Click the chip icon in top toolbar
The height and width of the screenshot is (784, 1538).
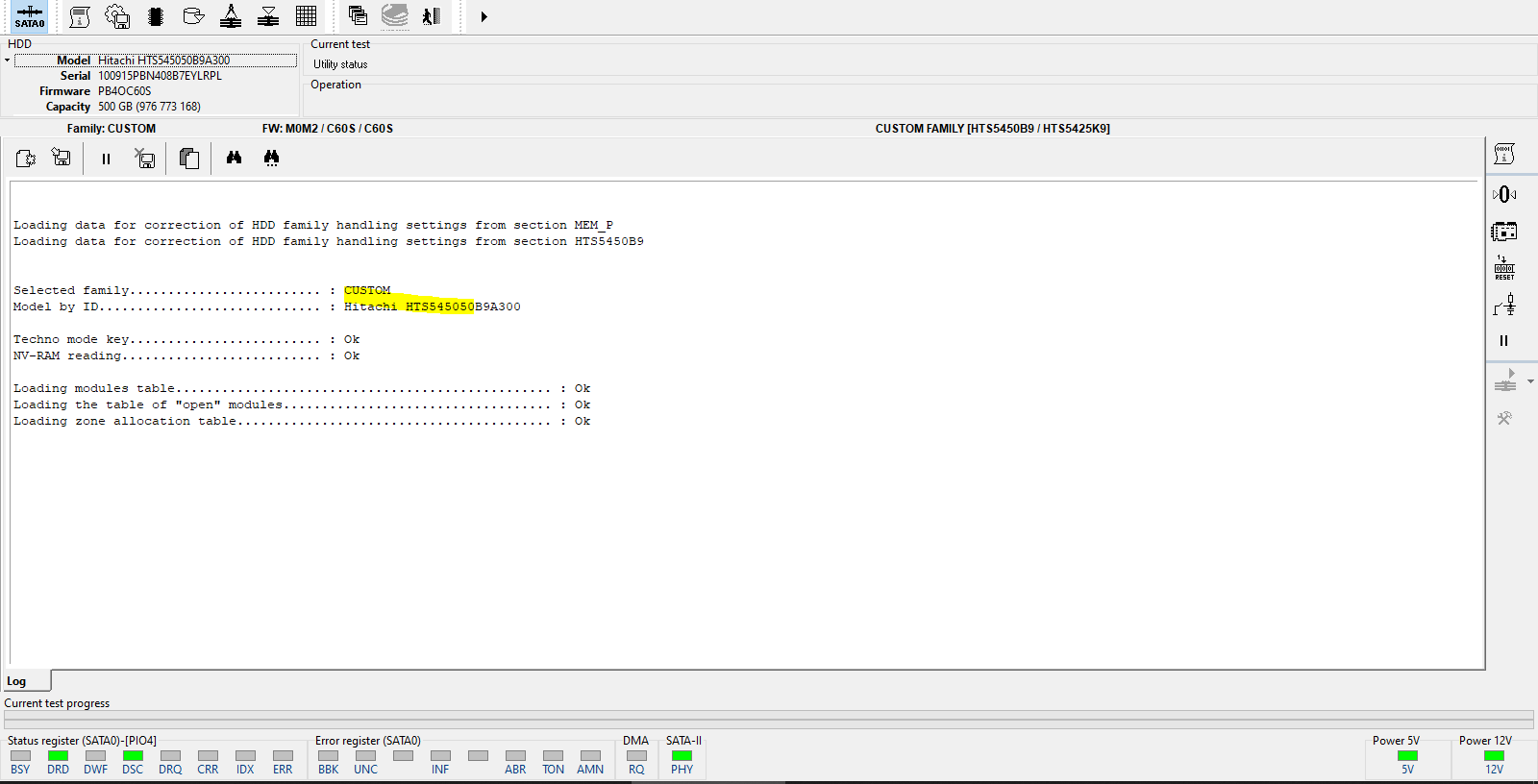pyautogui.click(x=156, y=16)
